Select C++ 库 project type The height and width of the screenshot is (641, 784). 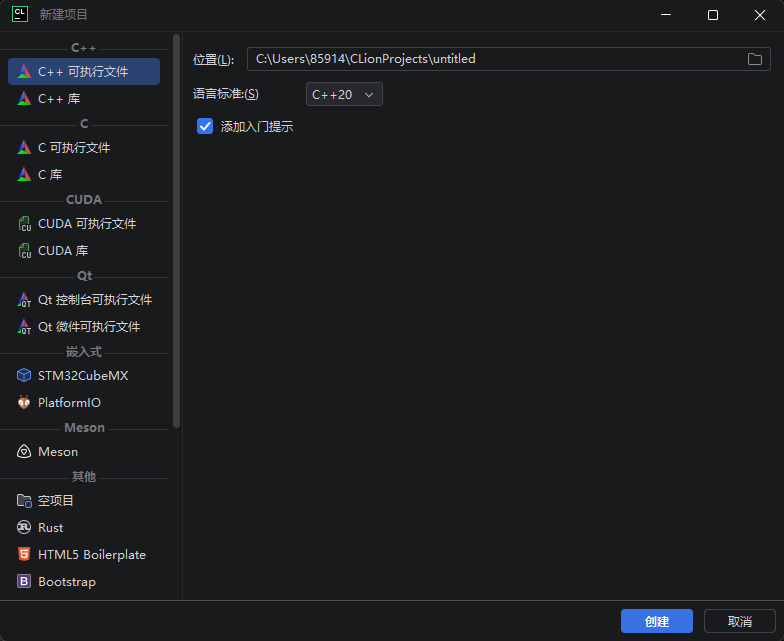point(84,98)
